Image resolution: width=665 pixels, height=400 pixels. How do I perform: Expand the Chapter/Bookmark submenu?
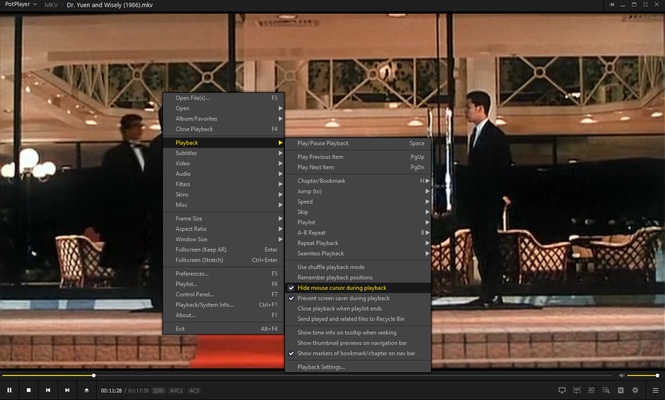pyautogui.click(x=358, y=181)
